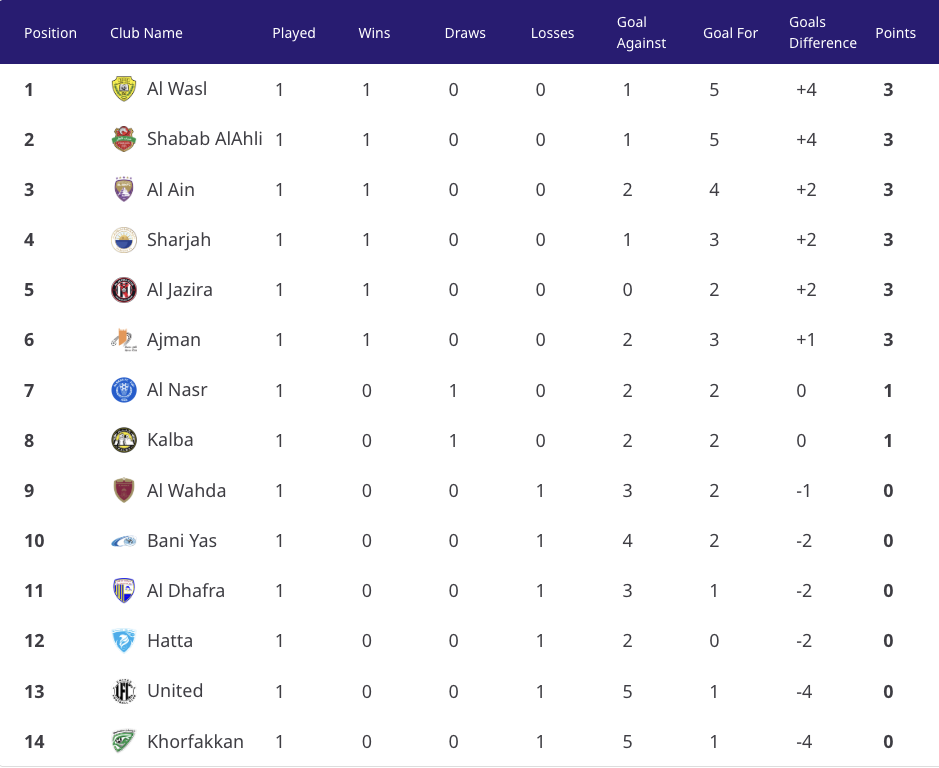Select the Al Wahda maroon shield
The height and width of the screenshot is (768, 939).
pyautogui.click(x=124, y=491)
